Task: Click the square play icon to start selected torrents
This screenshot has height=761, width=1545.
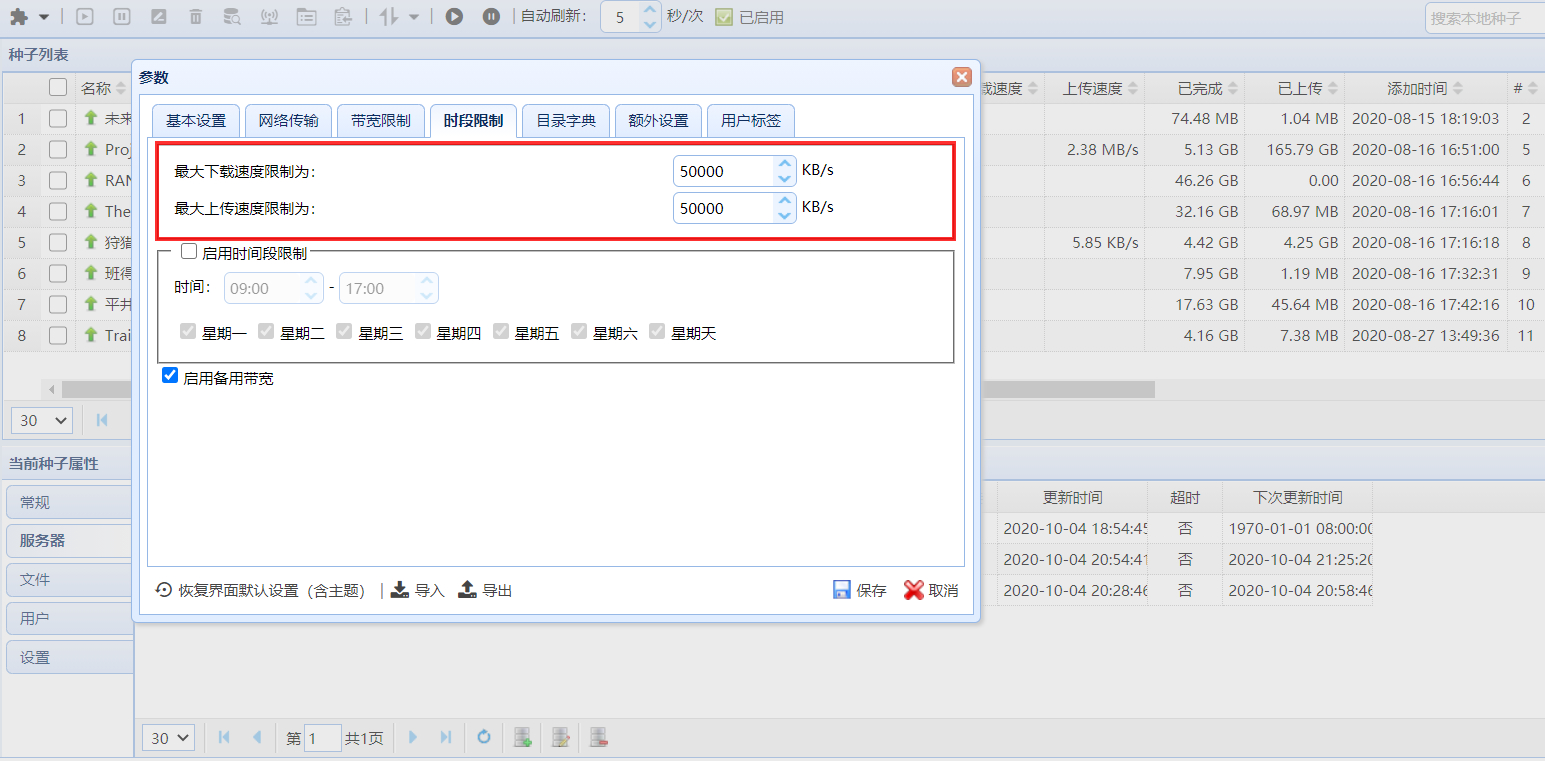Action: coord(85,17)
